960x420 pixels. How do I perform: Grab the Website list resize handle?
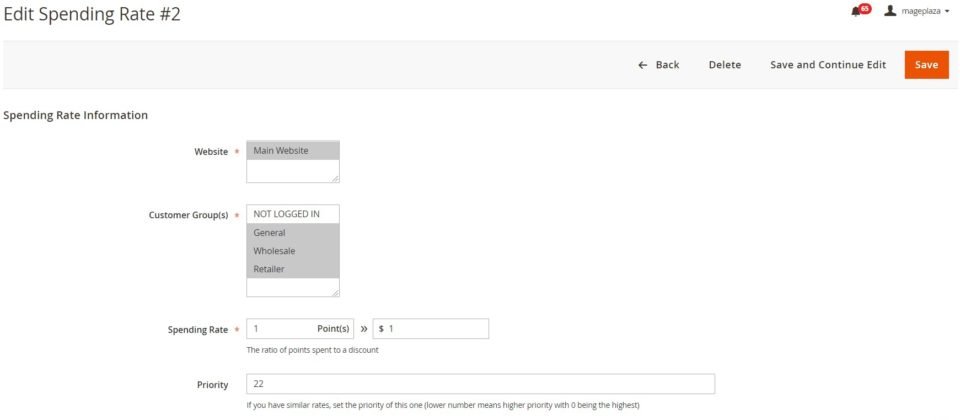tap(335, 178)
